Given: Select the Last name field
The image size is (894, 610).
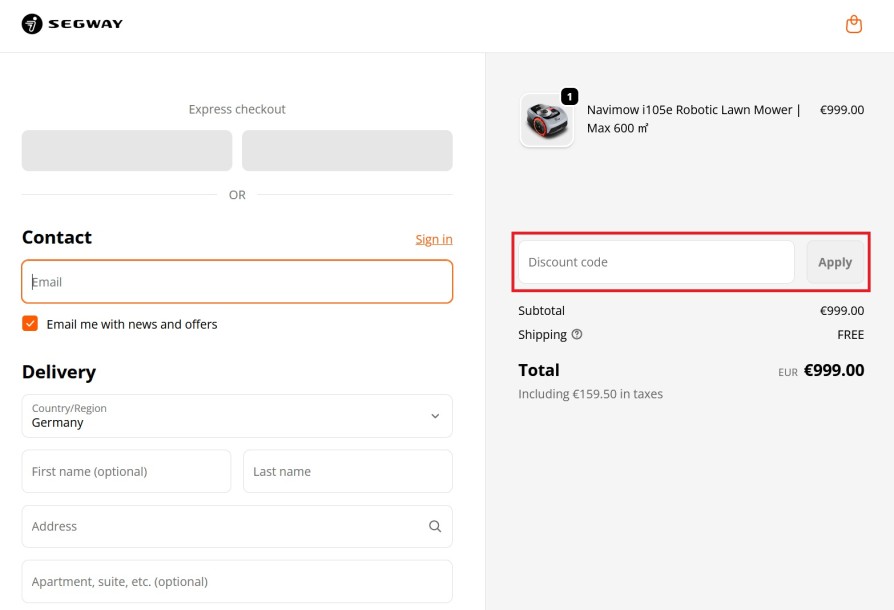Looking at the screenshot, I should pyautogui.click(x=347, y=471).
